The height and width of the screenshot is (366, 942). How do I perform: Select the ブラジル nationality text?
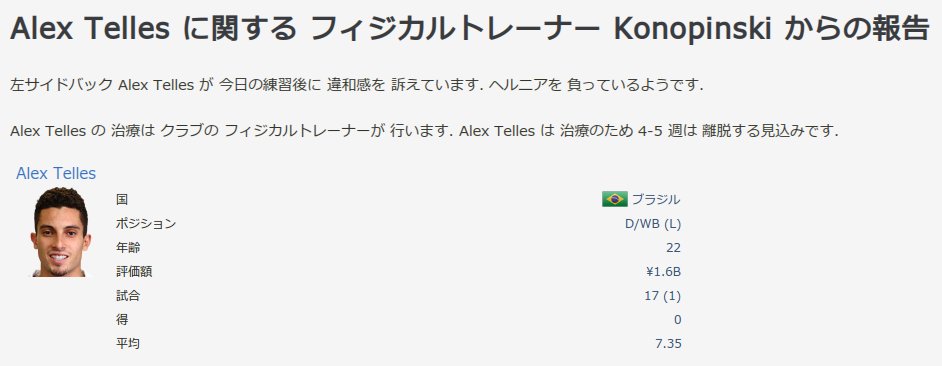(656, 200)
